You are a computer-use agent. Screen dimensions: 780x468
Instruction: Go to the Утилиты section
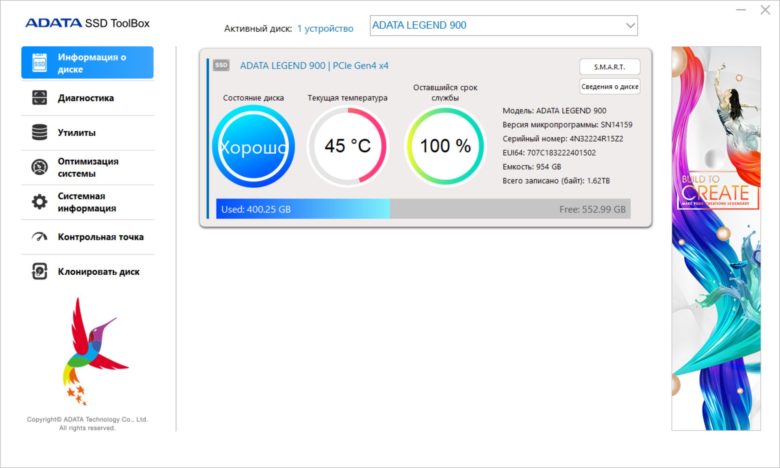coord(87,132)
